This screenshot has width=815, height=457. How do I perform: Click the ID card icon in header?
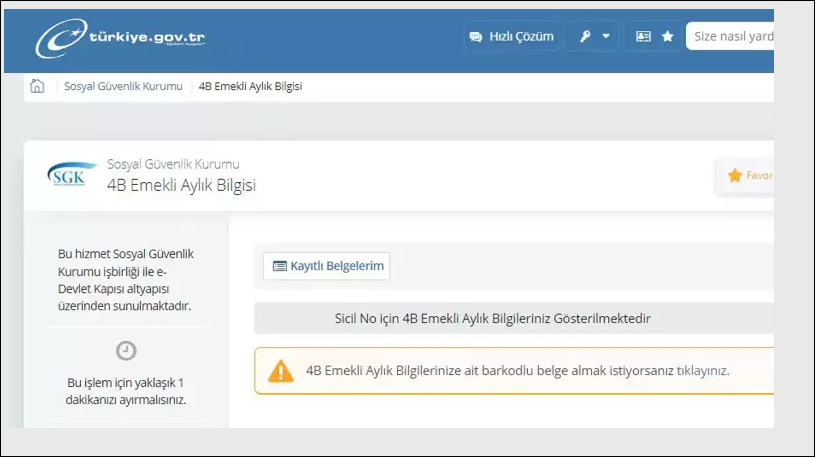(643, 36)
